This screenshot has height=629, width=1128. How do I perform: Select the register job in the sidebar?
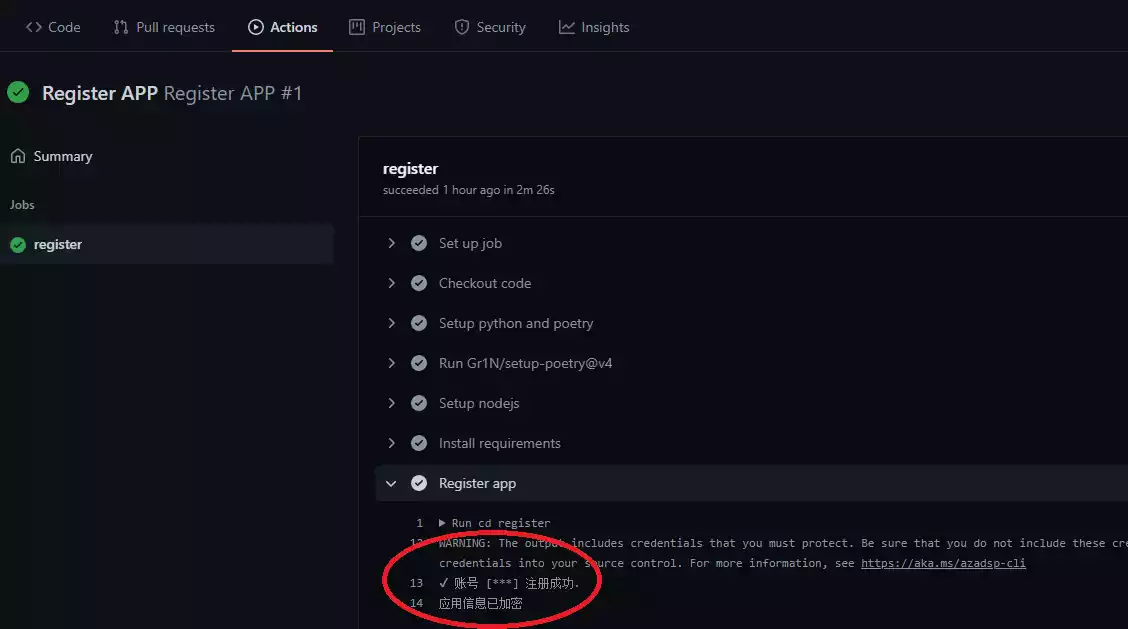coord(167,245)
